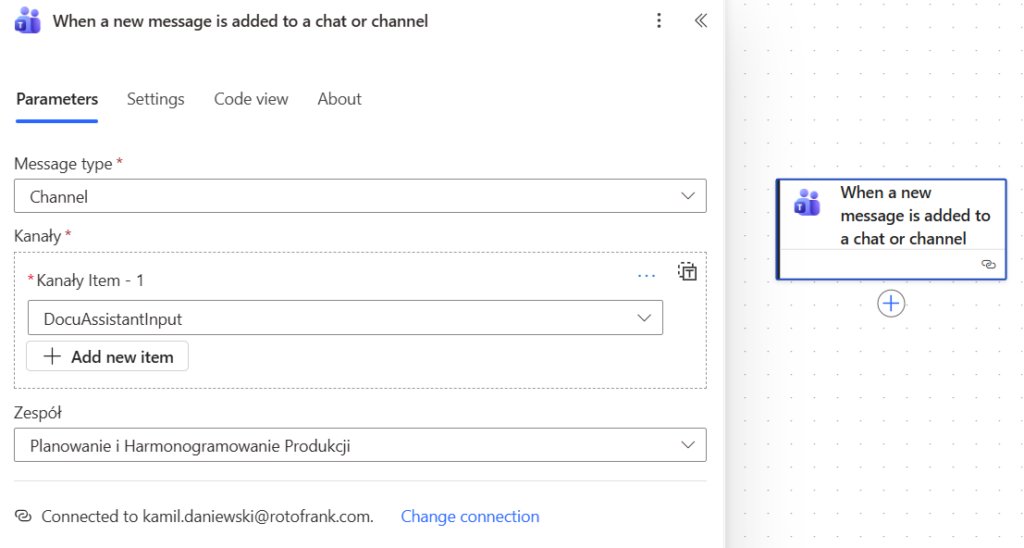Open the DocuAssistantInput channel dropdown

(x=345, y=318)
